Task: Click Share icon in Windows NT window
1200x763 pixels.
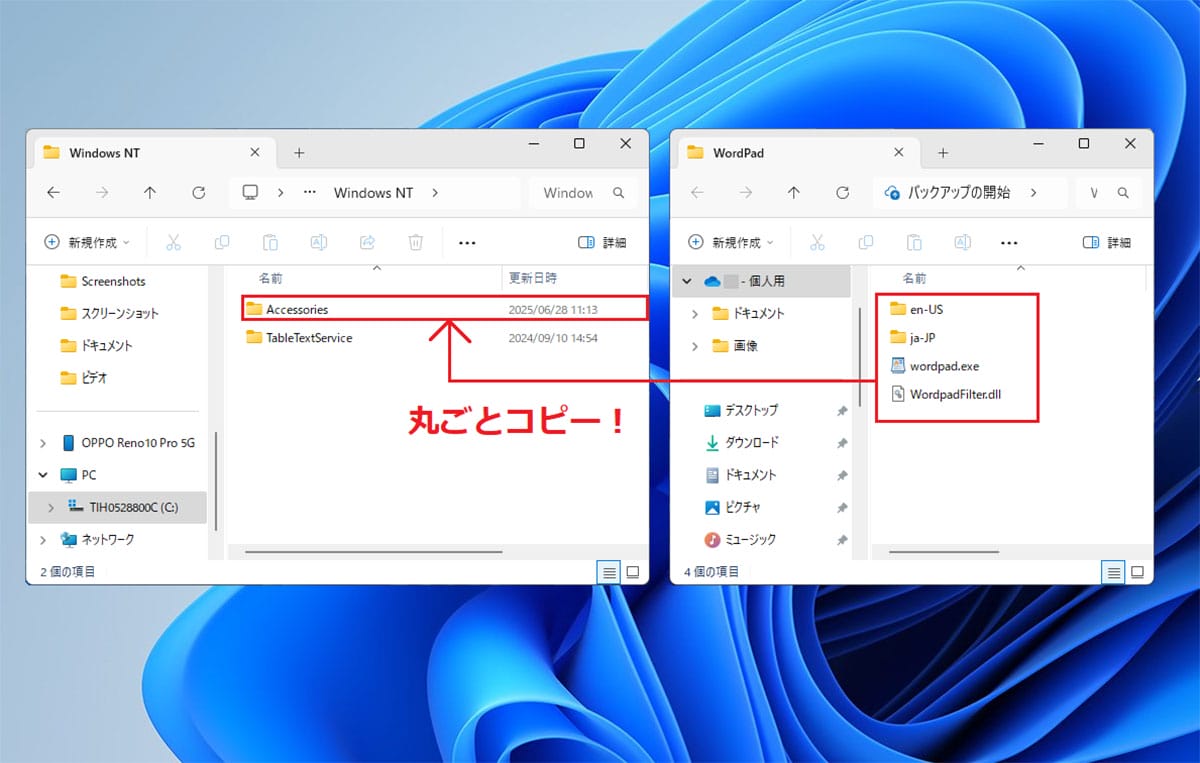Action: 367,242
